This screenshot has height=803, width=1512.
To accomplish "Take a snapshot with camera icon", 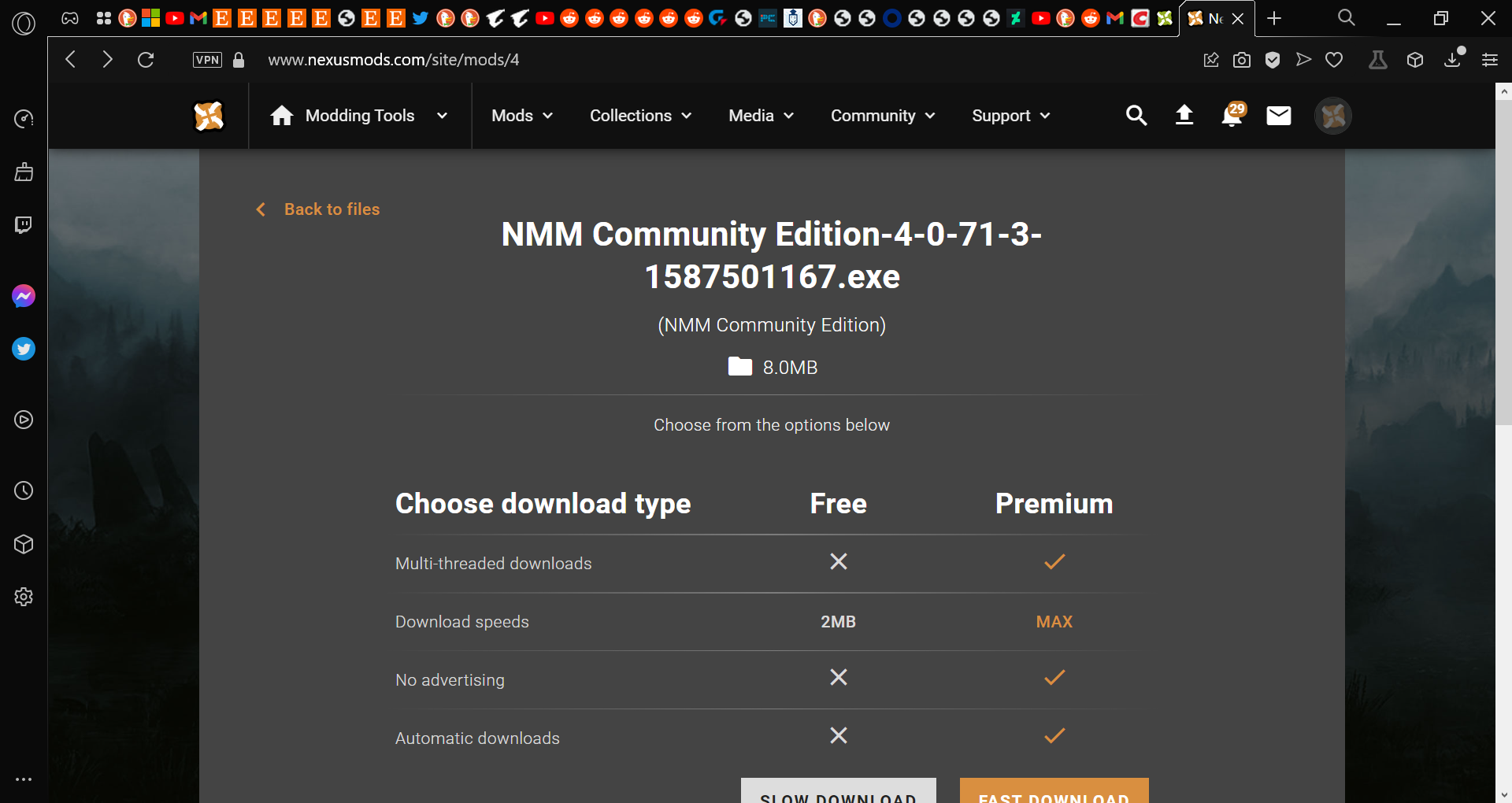I will [1242, 60].
